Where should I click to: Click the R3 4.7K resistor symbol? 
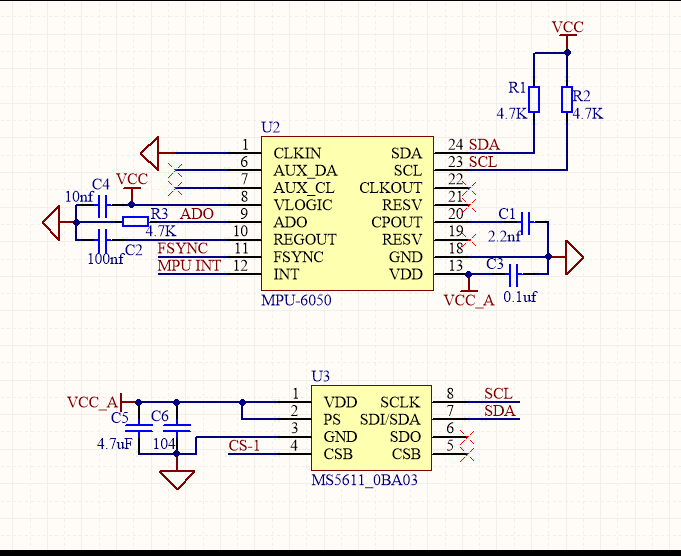pos(135,222)
